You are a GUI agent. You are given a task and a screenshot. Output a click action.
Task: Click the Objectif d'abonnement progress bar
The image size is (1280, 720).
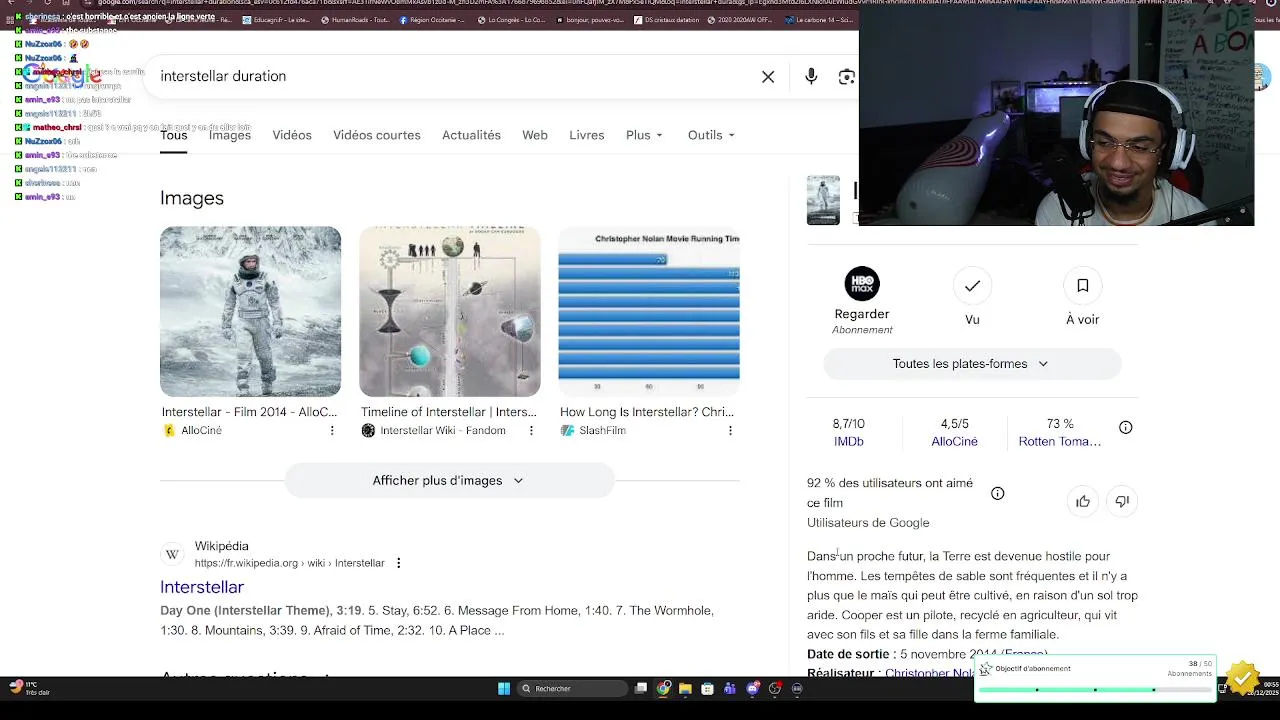pos(1095,689)
